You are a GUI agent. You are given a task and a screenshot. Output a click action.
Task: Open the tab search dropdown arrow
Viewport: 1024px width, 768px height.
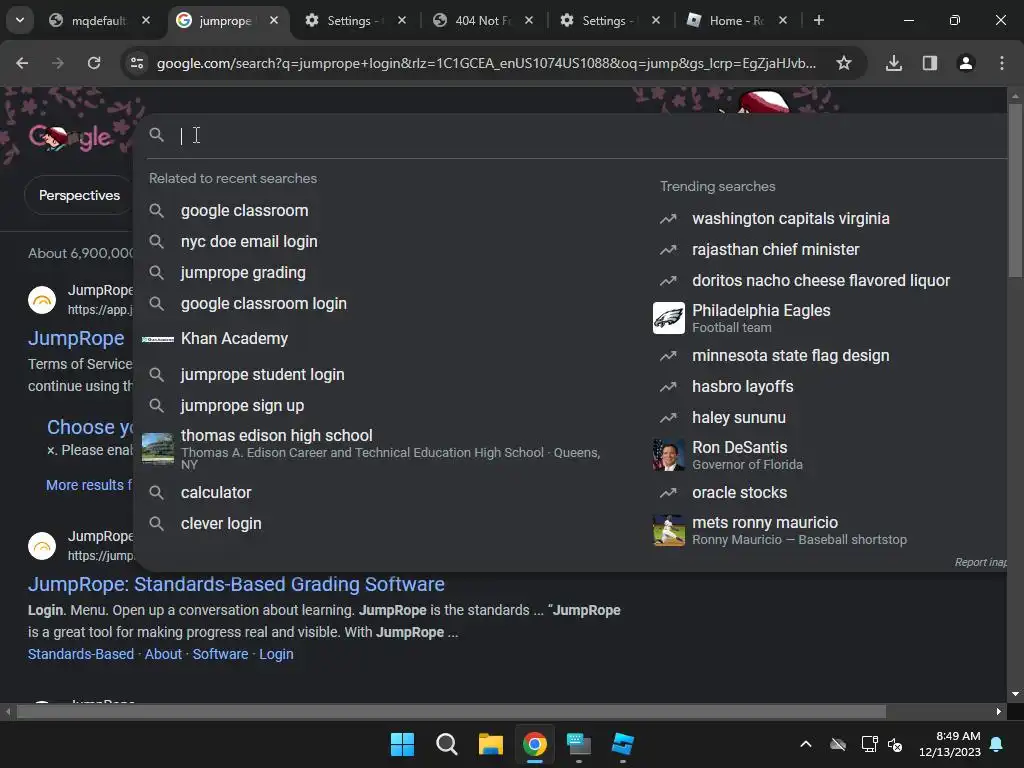coord(20,20)
